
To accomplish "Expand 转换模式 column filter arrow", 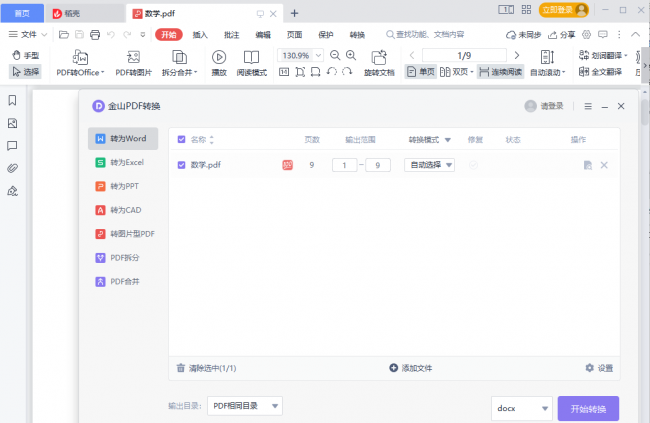I will pyautogui.click(x=448, y=140).
